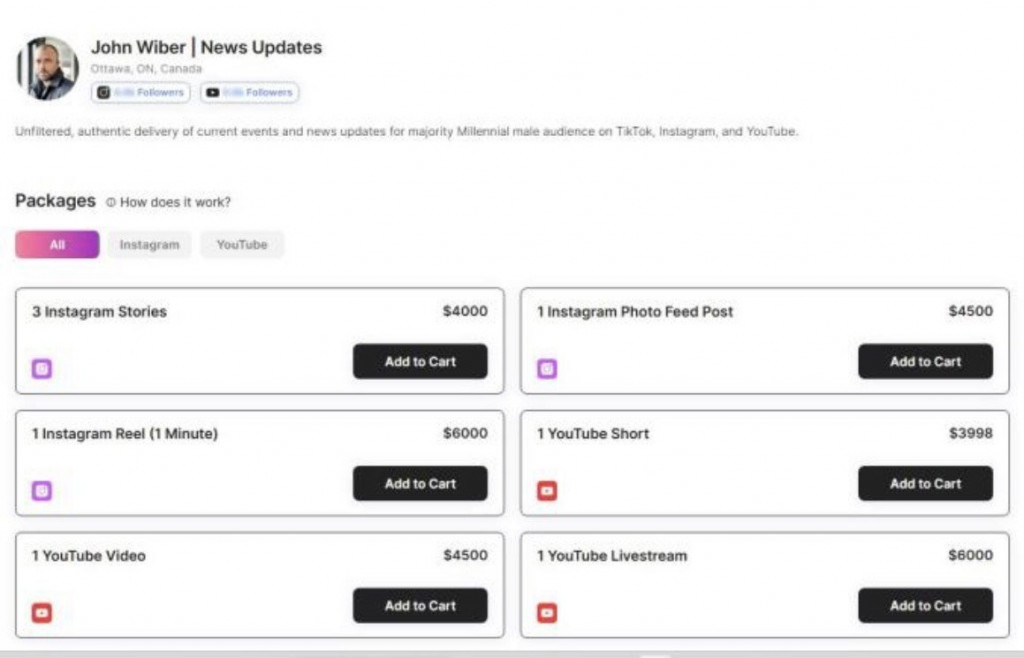Click Instagram icon in Photo Feed Post card
Screen dimensions: 1024x658
(547, 369)
